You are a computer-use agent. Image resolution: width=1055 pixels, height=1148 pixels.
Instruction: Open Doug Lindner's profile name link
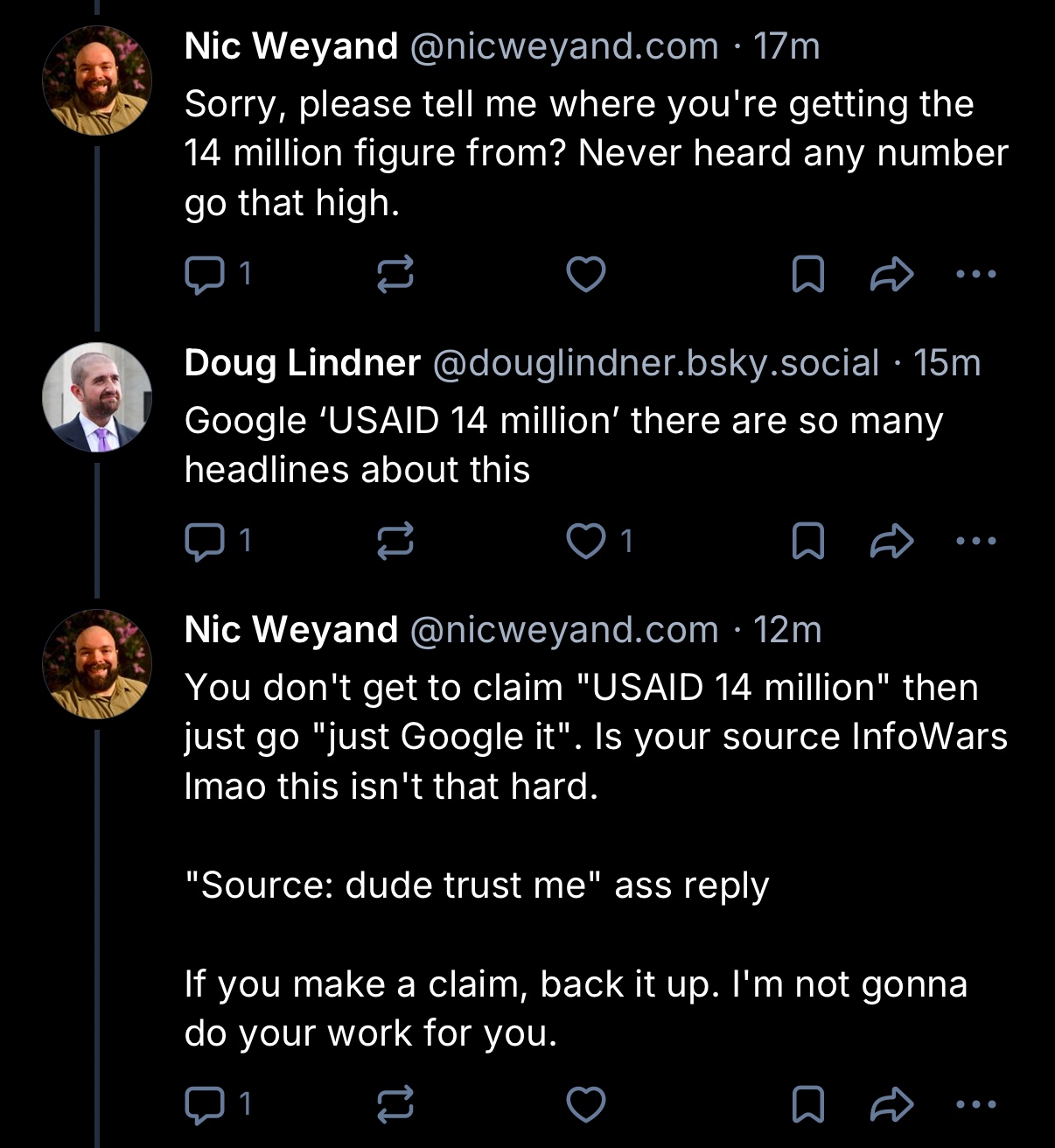coord(302,363)
